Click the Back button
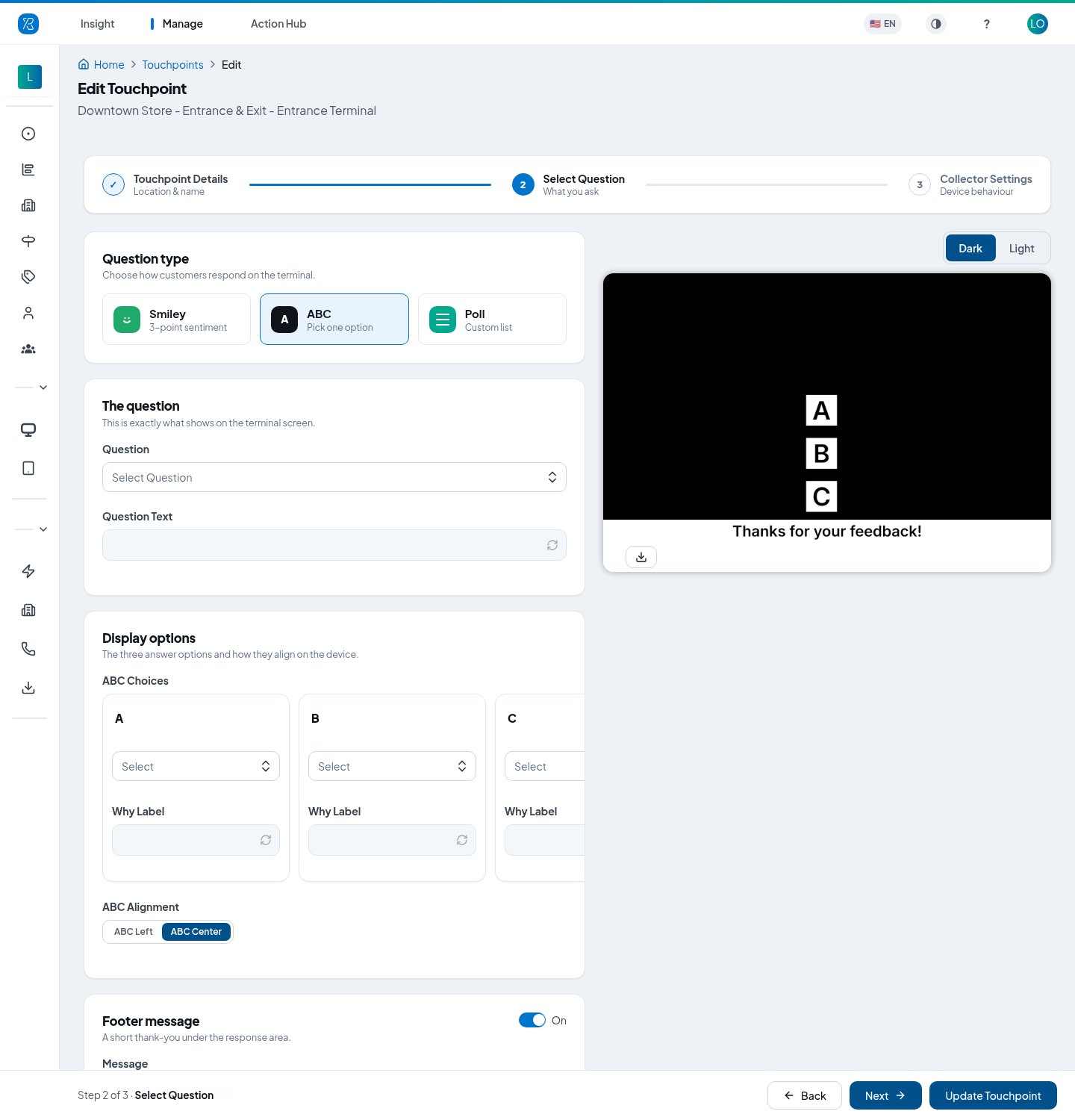 tap(805, 1095)
